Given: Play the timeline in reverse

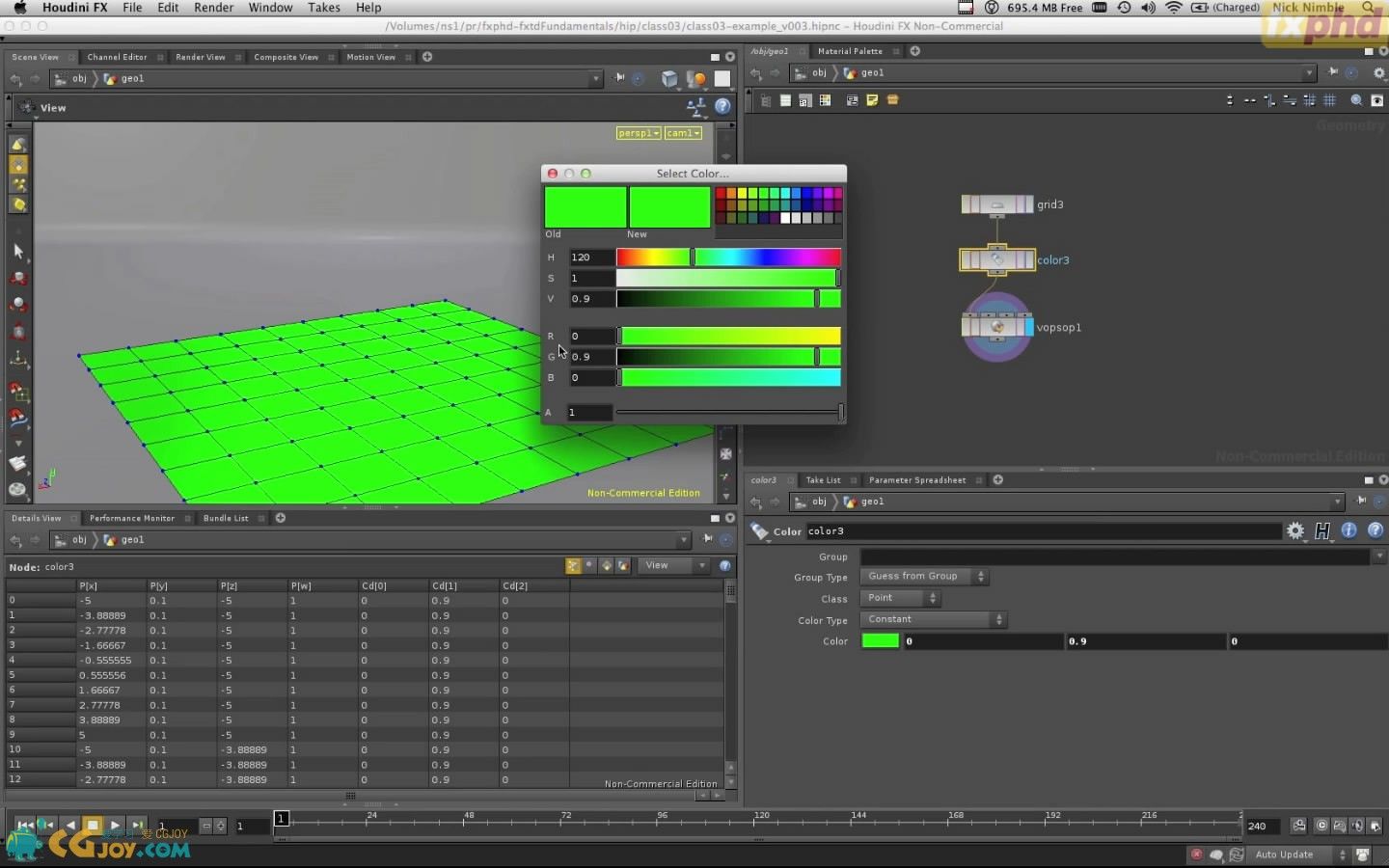Looking at the screenshot, I should coord(69,826).
